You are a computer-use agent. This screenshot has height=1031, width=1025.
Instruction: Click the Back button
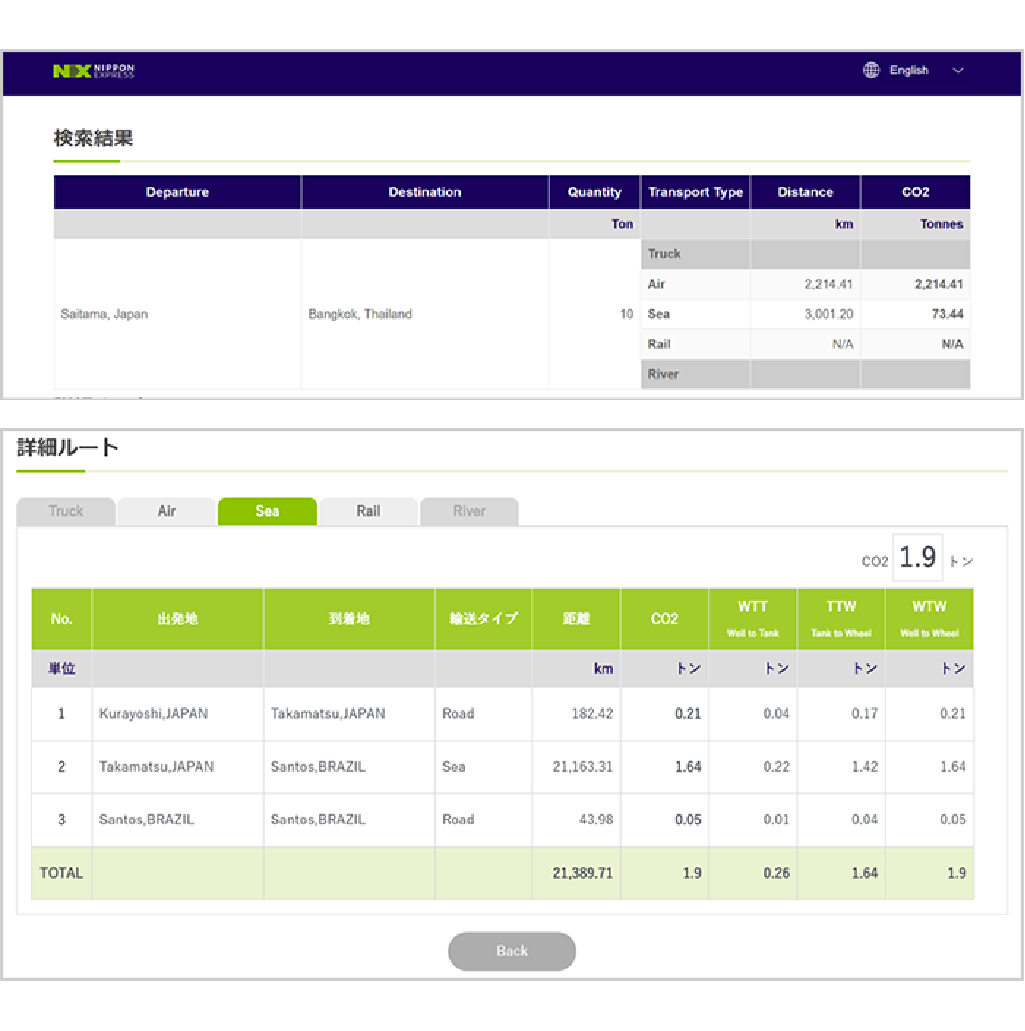pos(512,951)
